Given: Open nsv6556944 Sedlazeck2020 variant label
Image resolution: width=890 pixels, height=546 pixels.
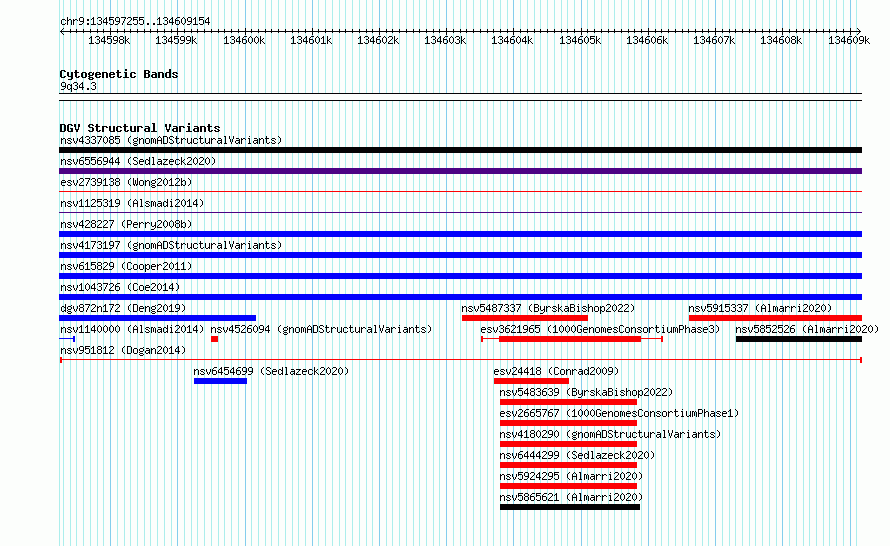Looking at the screenshot, I should pos(138,161).
